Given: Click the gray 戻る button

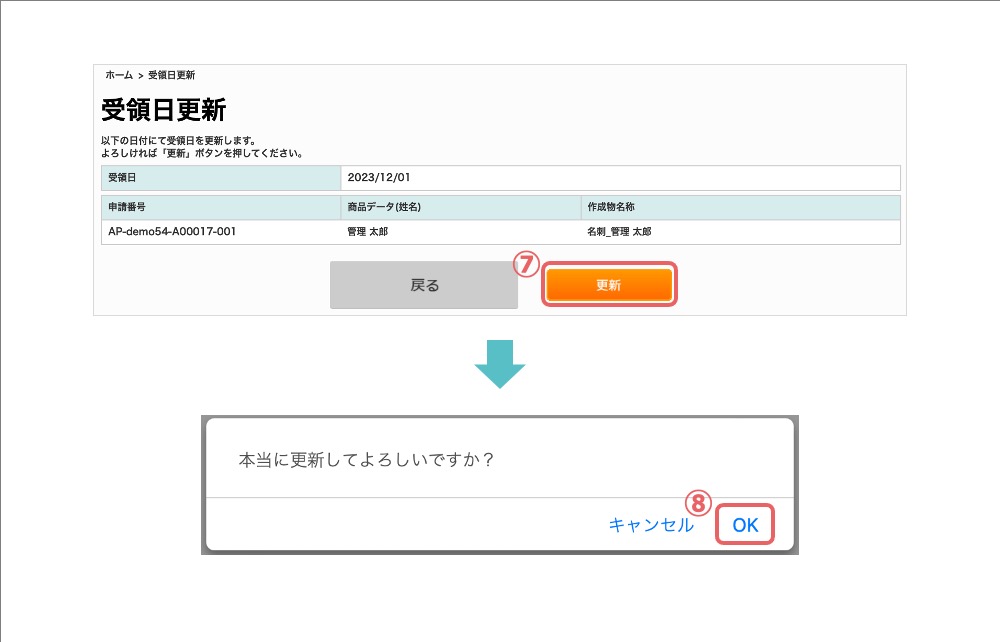Looking at the screenshot, I should click(423, 285).
